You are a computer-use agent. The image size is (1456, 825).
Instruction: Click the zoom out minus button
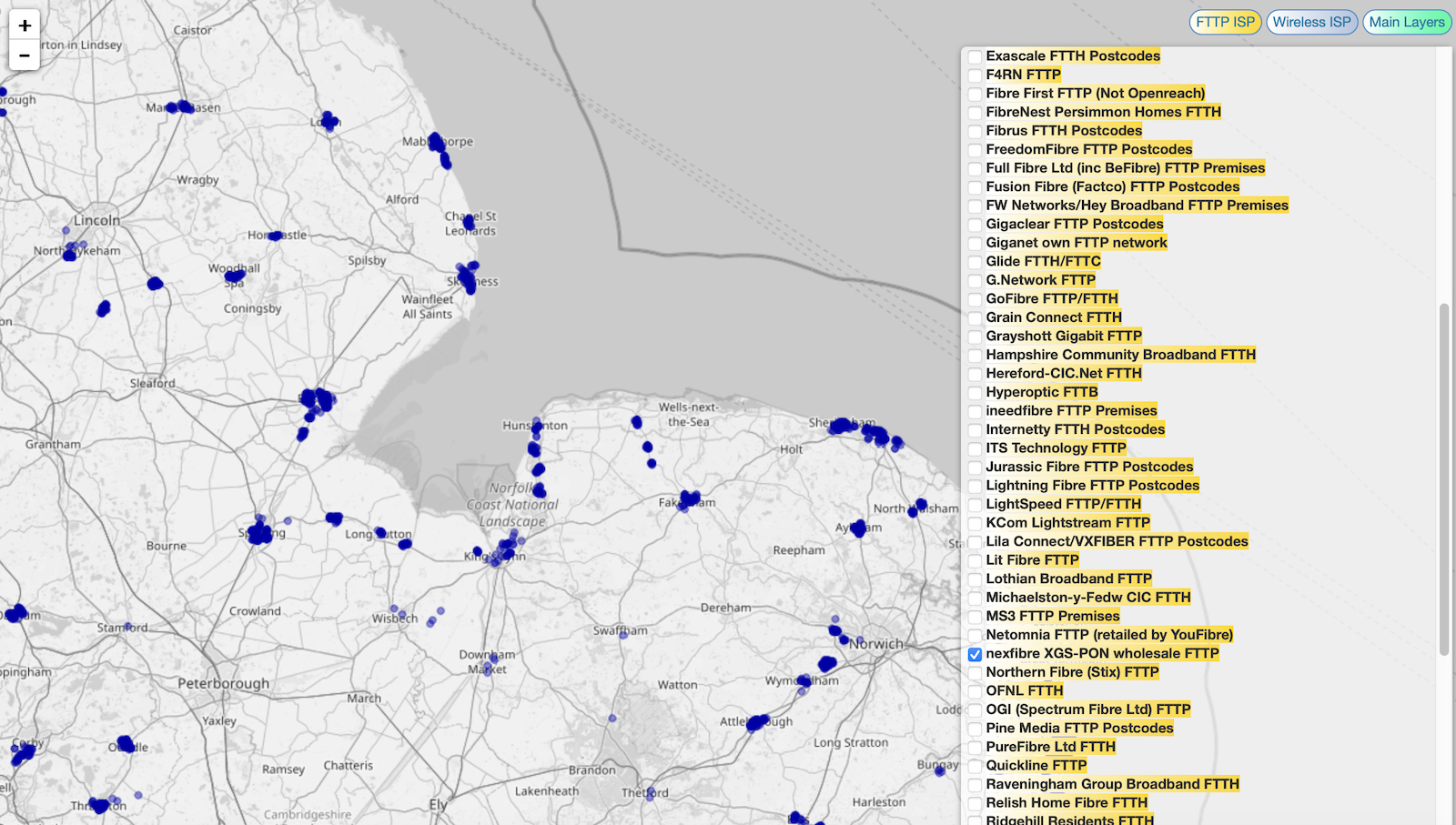point(25,55)
